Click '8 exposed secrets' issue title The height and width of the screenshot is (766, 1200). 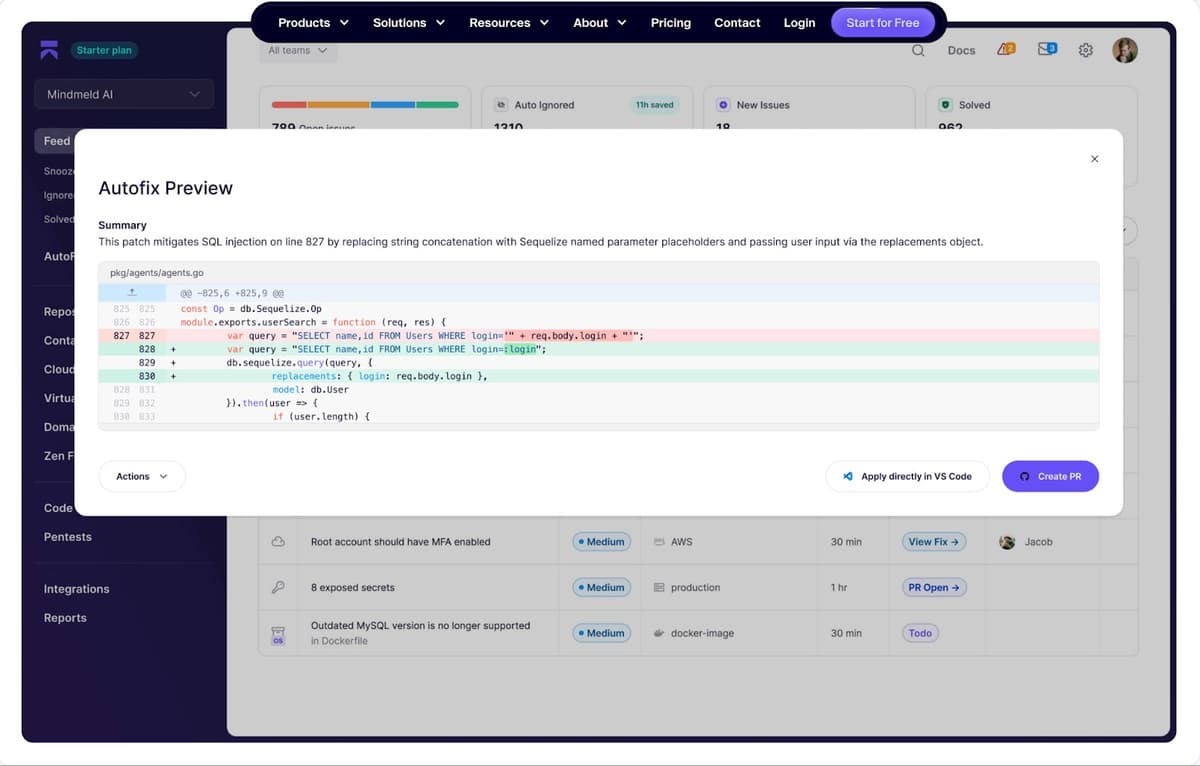[x=352, y=588]
